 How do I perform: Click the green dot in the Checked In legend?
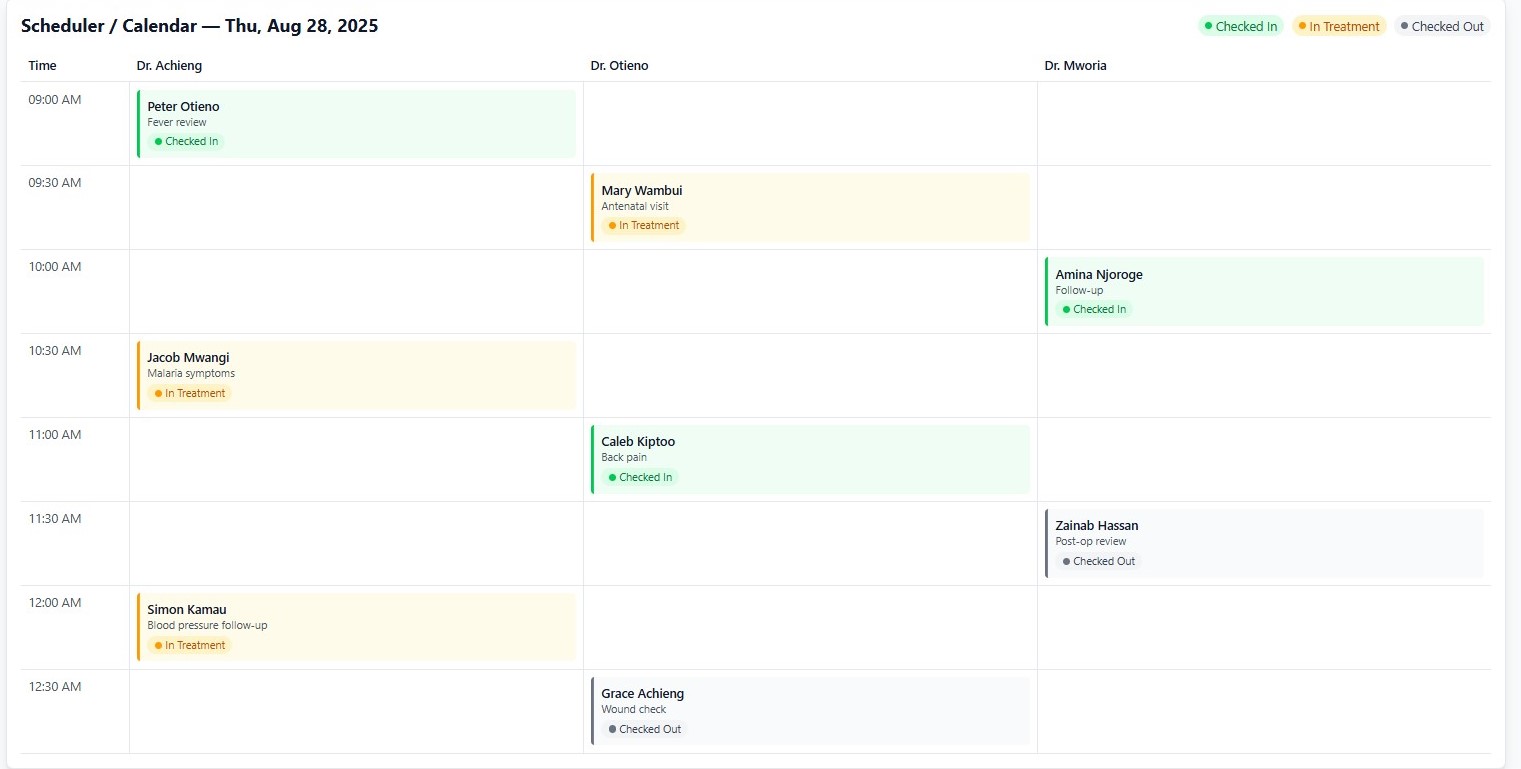[1210, 26]
